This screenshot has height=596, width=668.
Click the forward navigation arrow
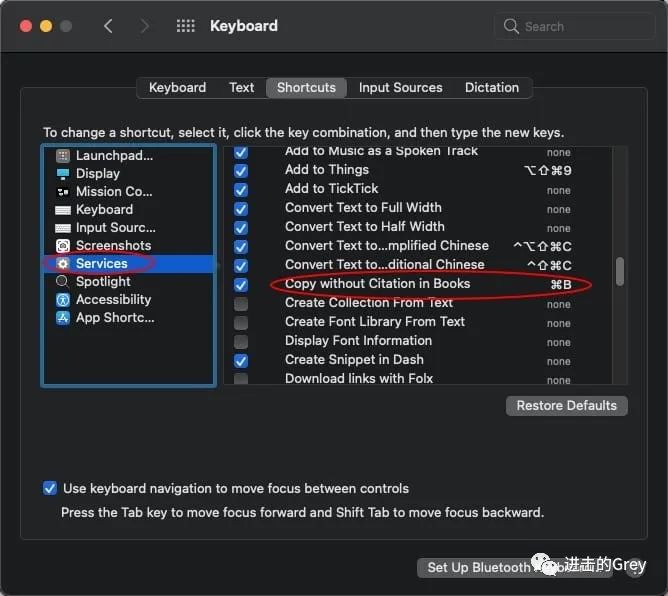pyautogui.click(x=145, y=26)
